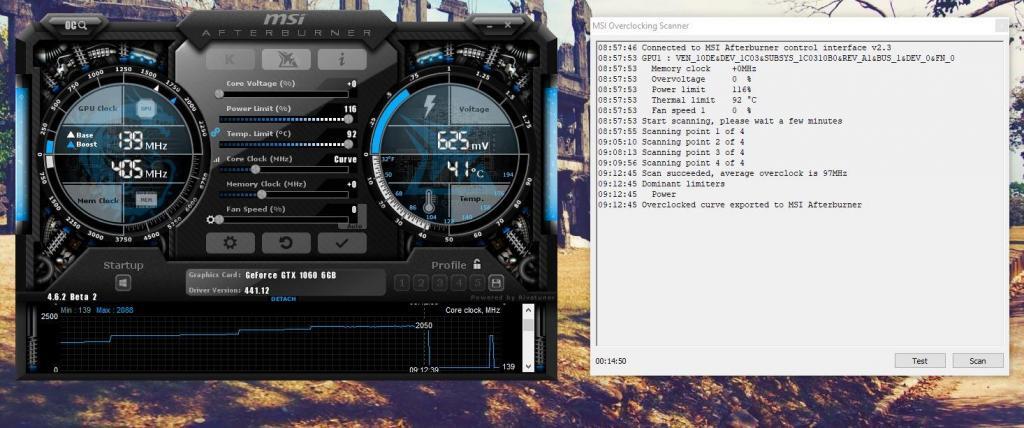Viewport: 1024px width, 428px height.
Task: Save profile using the floppy disk icon
Action: (x=495, y=283)
